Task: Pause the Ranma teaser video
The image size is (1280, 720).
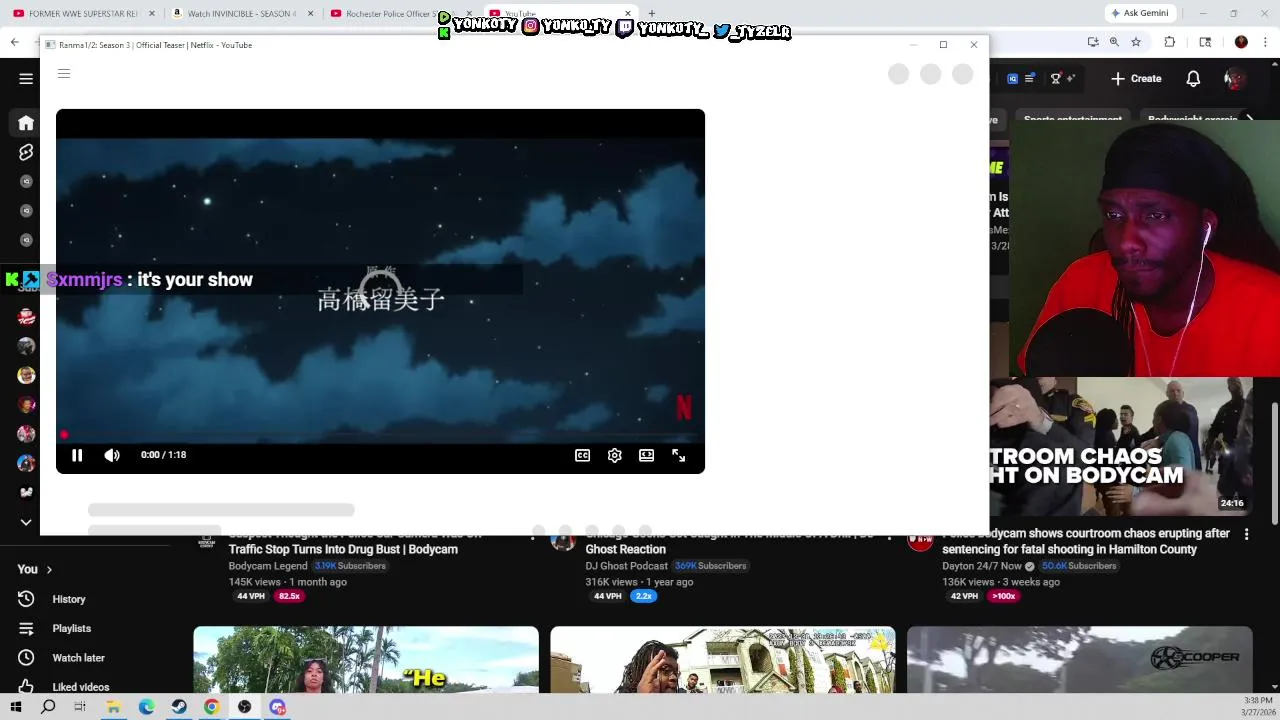Action: (77, 455)
